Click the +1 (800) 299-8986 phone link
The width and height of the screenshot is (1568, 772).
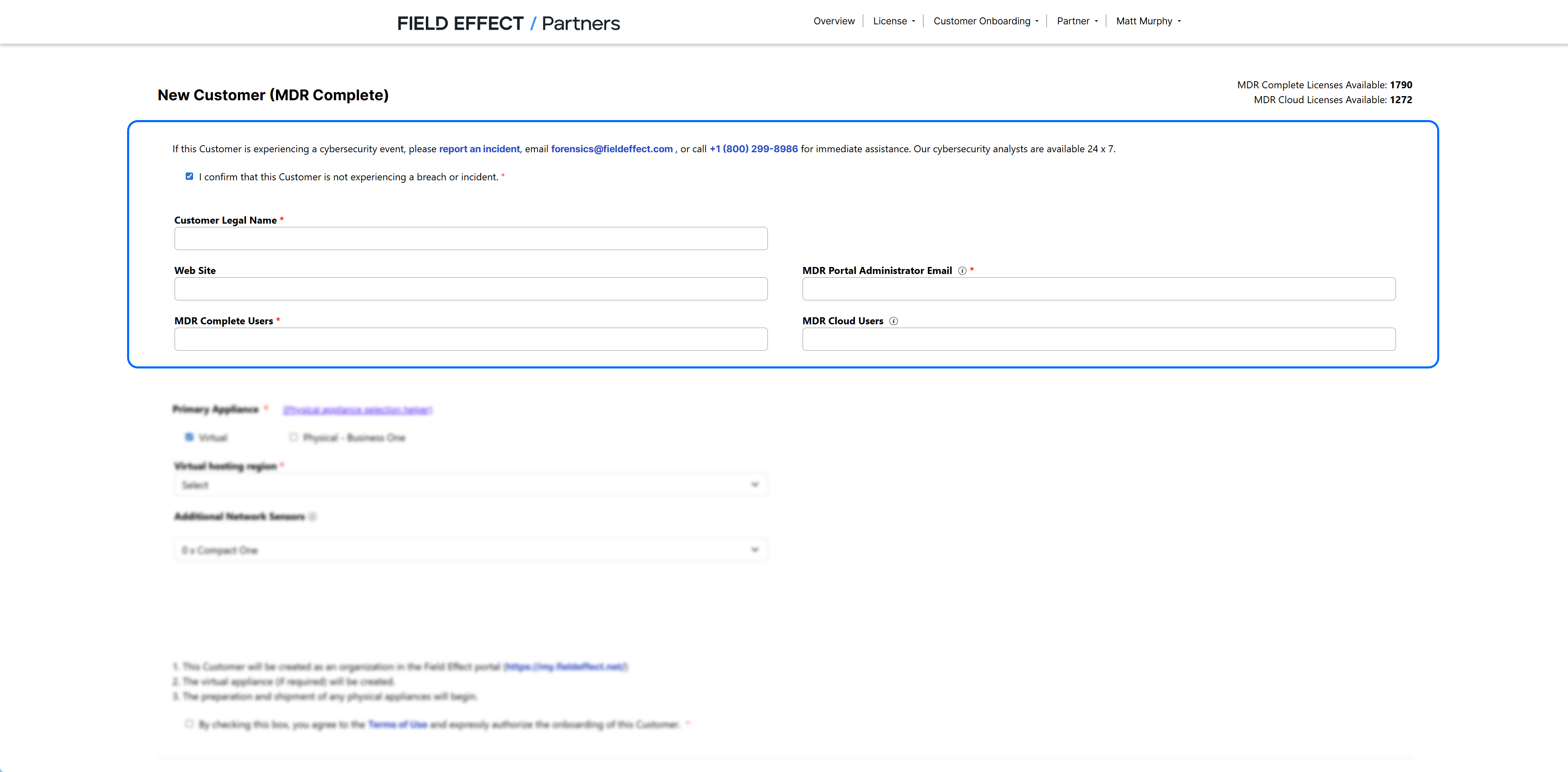[x=753, y=149]
